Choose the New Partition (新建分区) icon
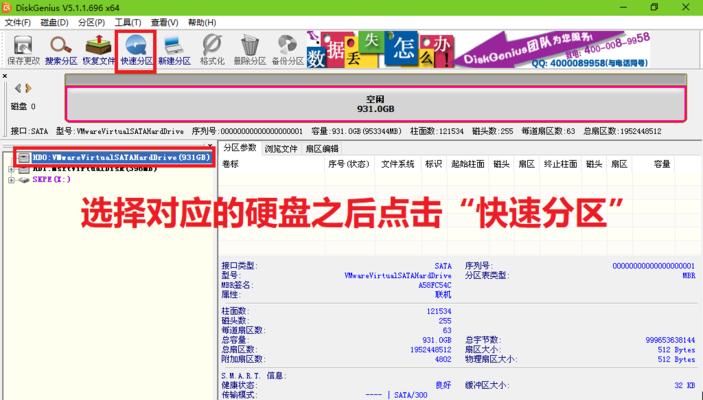703x400 pixels. click(174, 50)
